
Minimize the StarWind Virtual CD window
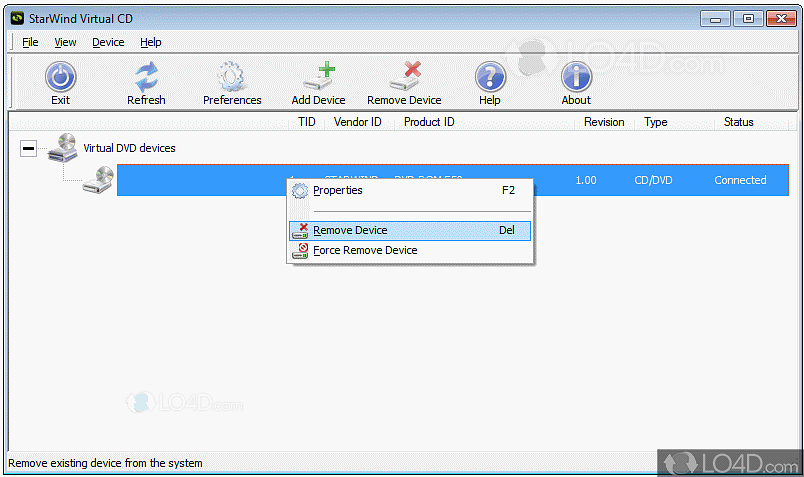(715, 19)
